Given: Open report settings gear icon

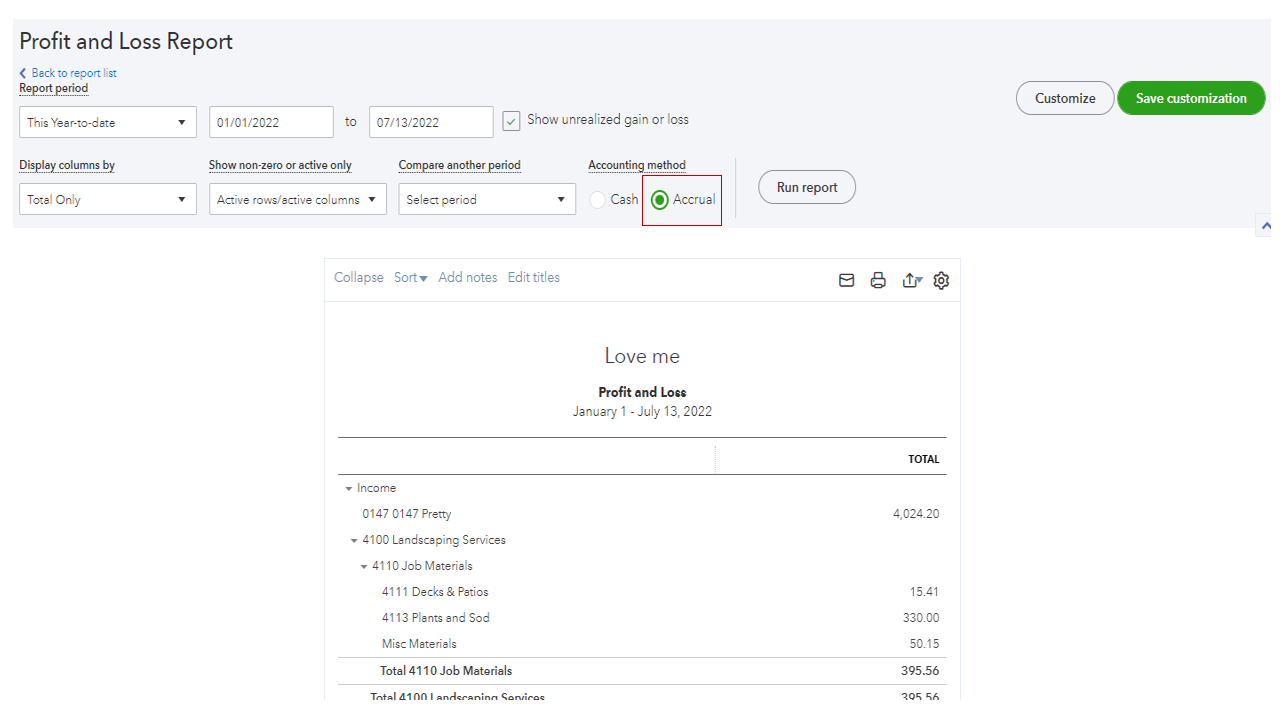Looking at the screenshot, I should pyautogui.click(x=941, y=281).
